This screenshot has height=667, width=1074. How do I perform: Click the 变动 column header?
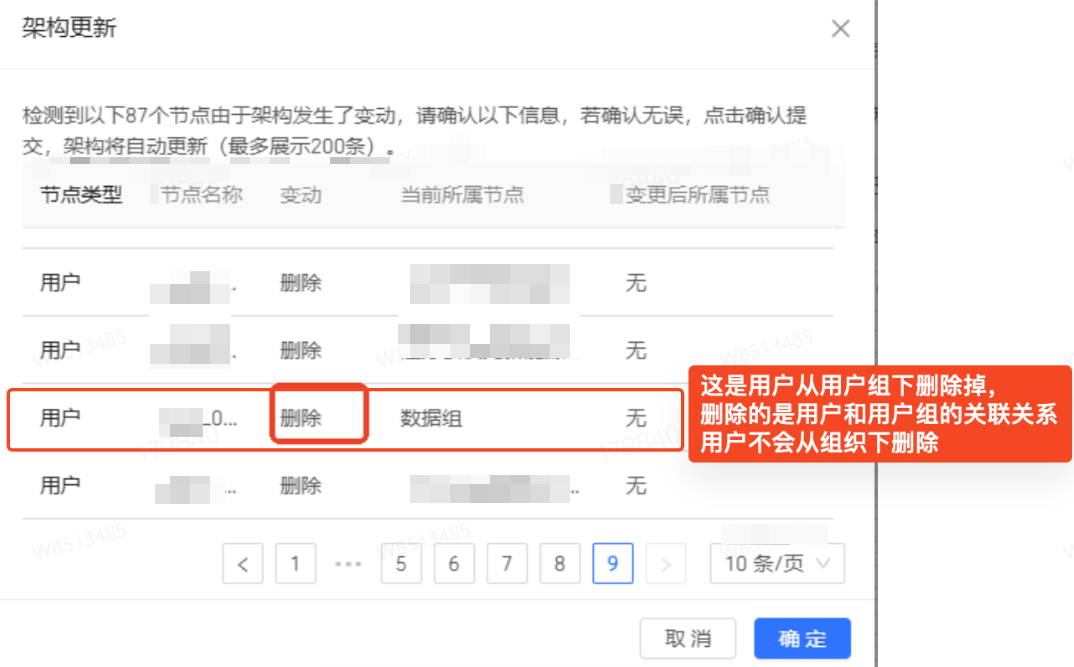[301, 195]
